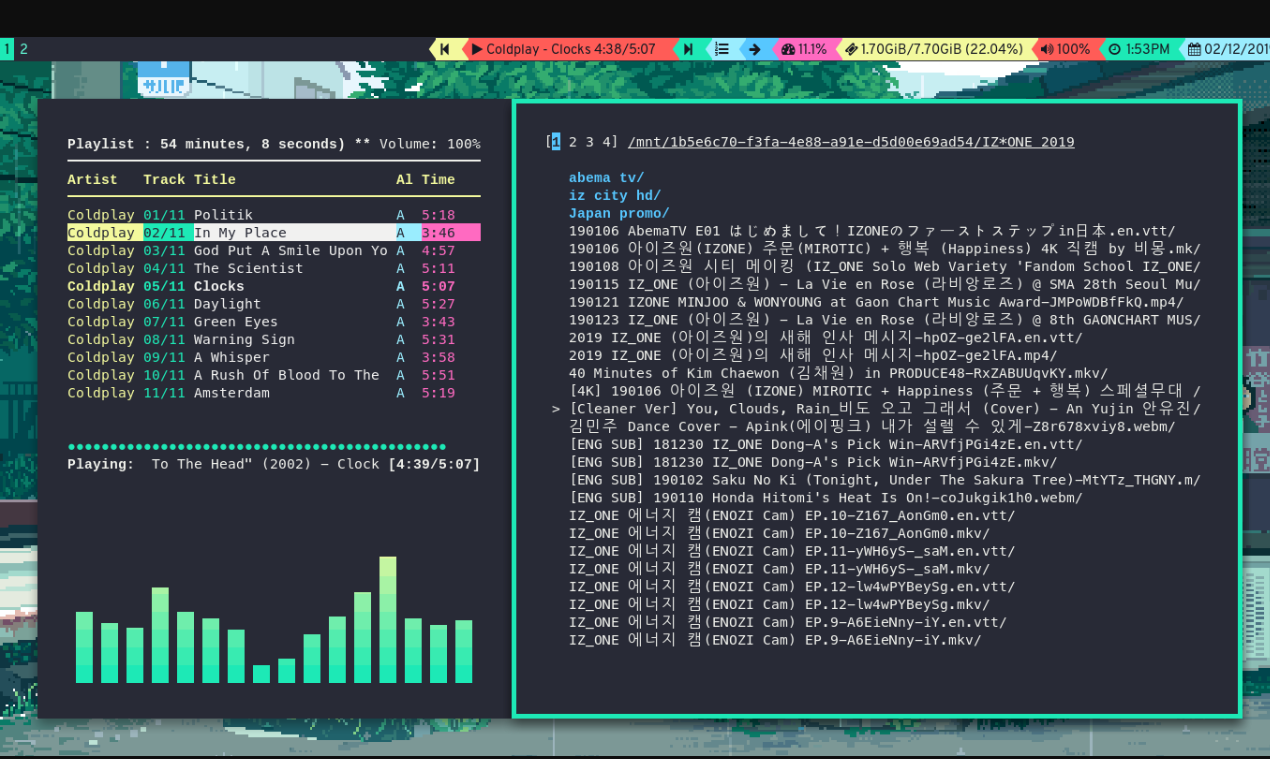Select highlighted track In My Place
The width and height of the screenshot is (1270, 759).
point(274,233)
